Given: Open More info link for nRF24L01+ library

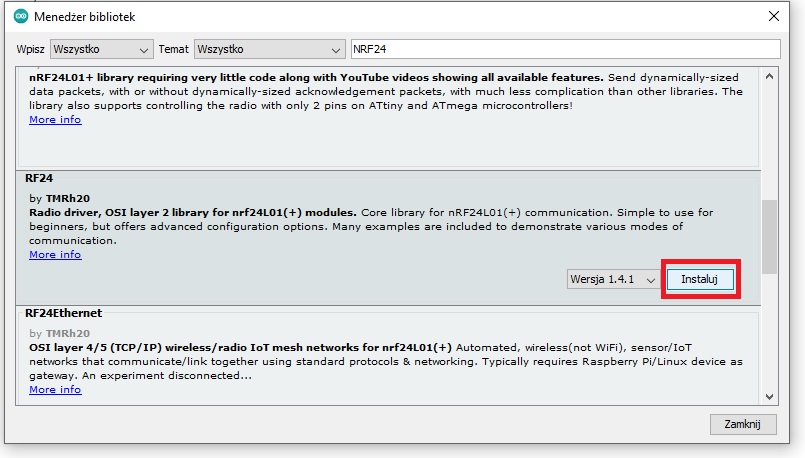Looking at the screenshot, I should (x=55, y=120).
